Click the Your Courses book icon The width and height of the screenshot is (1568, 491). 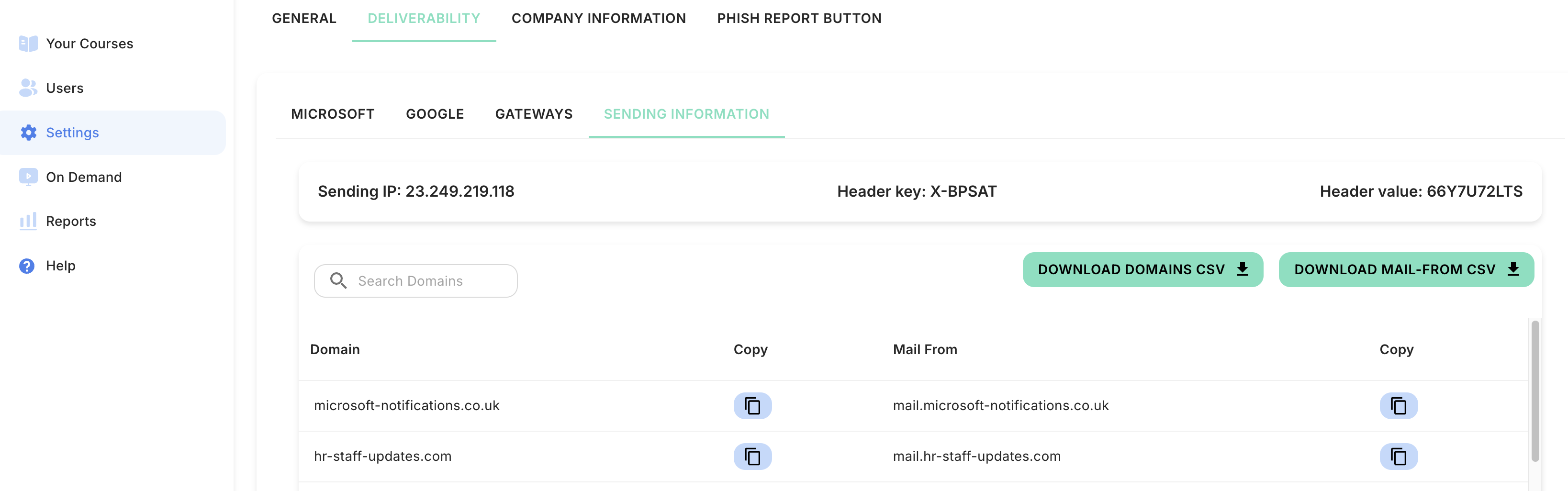(x=28, y=44)
